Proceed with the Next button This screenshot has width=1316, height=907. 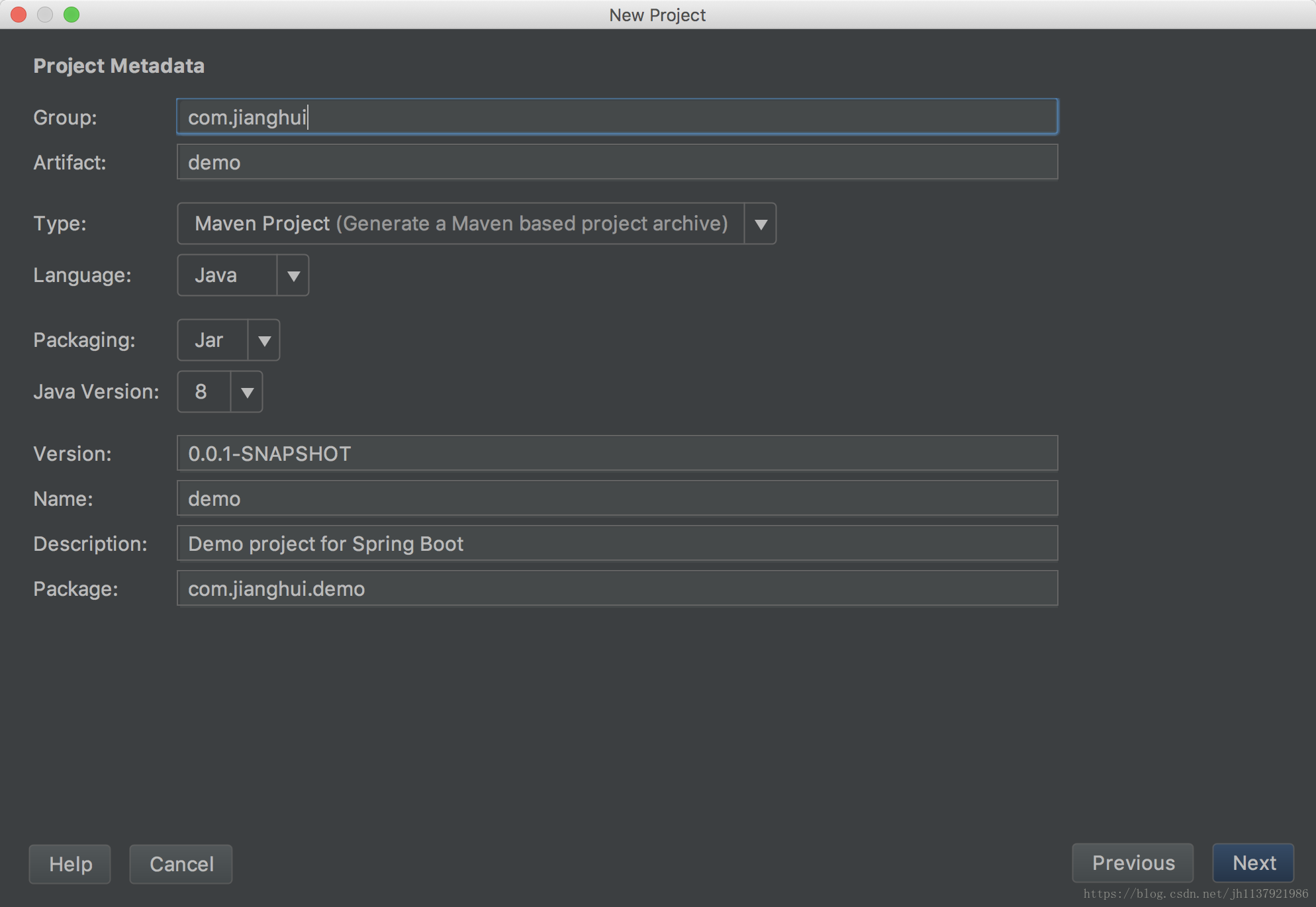(1254, 863)
